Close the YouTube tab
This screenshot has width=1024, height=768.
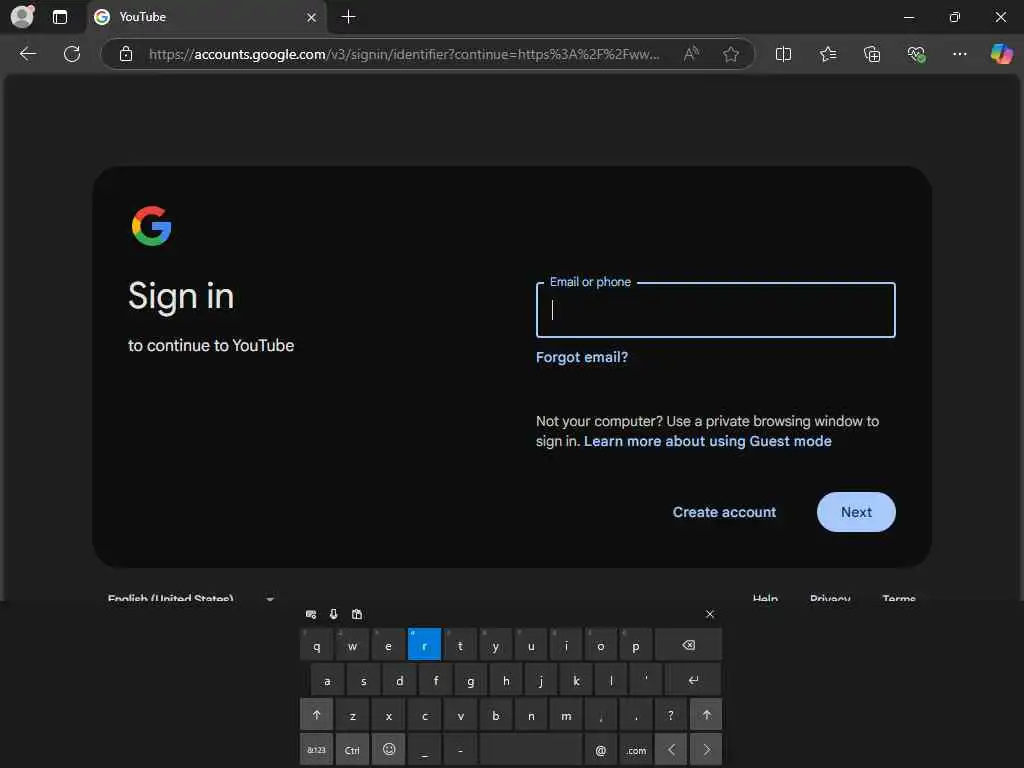click(x=312, y=17)
